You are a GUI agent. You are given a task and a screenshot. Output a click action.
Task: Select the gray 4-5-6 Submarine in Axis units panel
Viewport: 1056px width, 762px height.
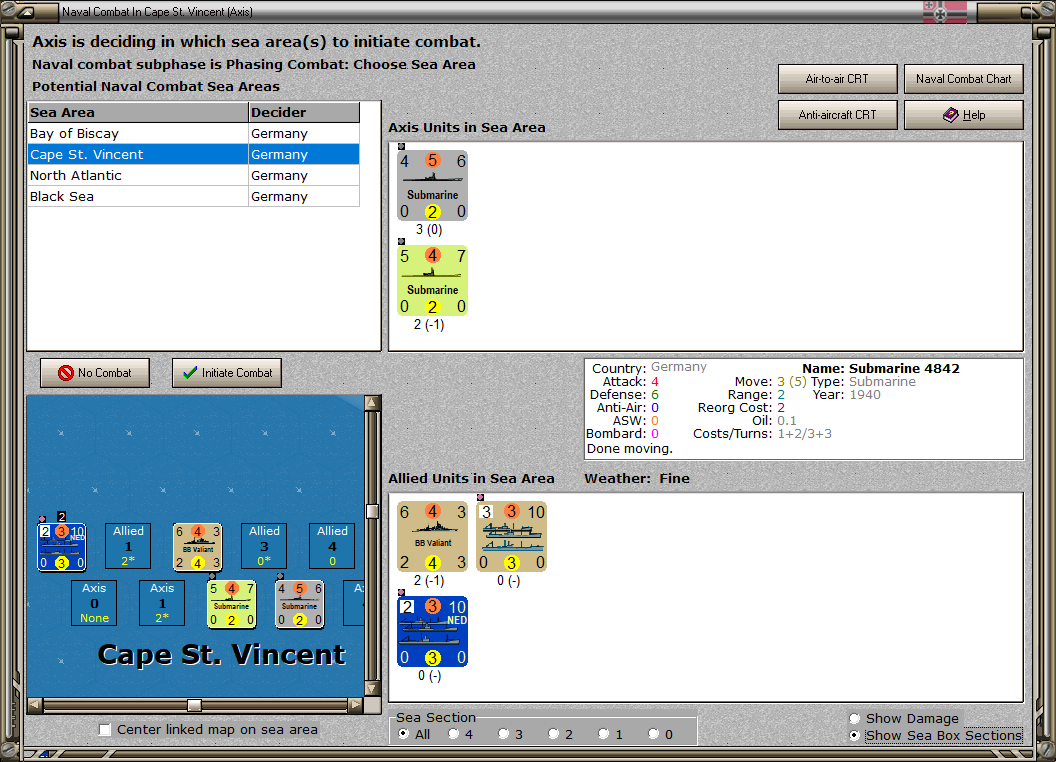[432, 185]
